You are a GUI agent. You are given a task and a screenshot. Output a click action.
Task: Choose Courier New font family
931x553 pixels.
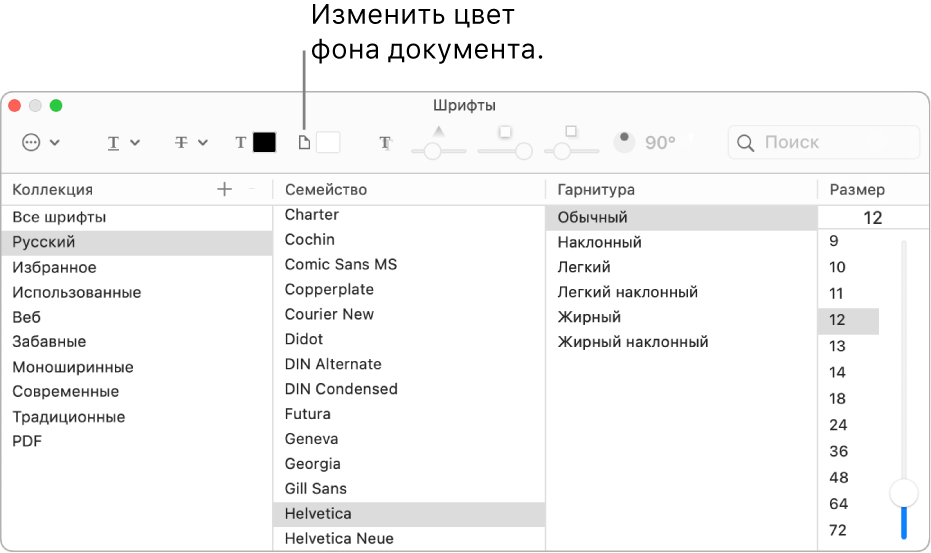pos(408,314)
